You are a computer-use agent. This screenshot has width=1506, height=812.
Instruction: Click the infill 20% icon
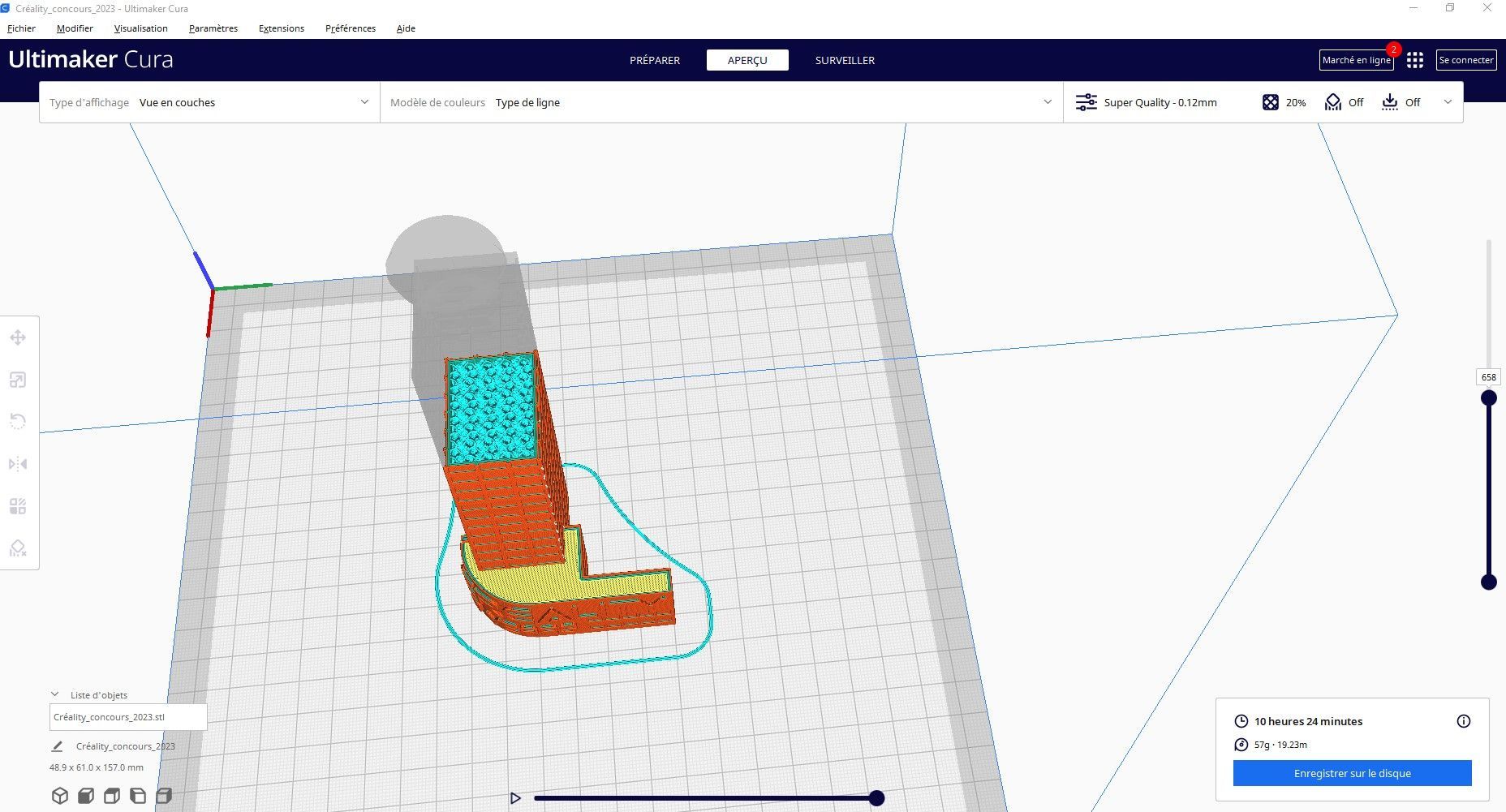click(1271, 102)
